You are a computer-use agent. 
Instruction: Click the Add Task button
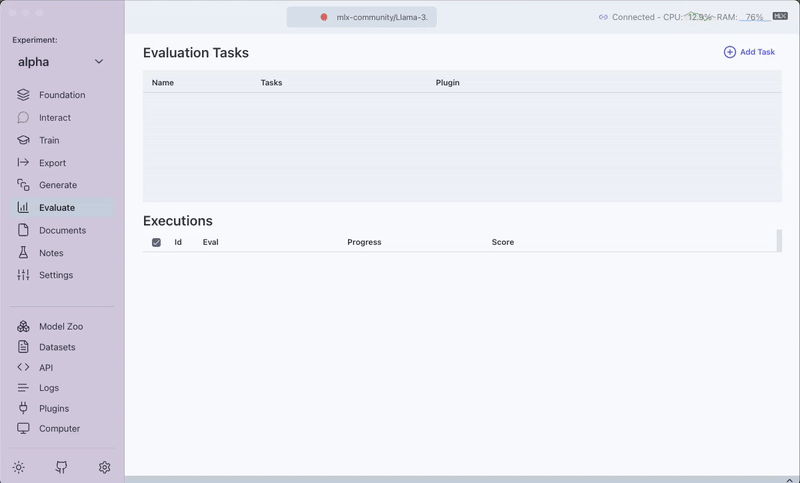coord(749,52)
